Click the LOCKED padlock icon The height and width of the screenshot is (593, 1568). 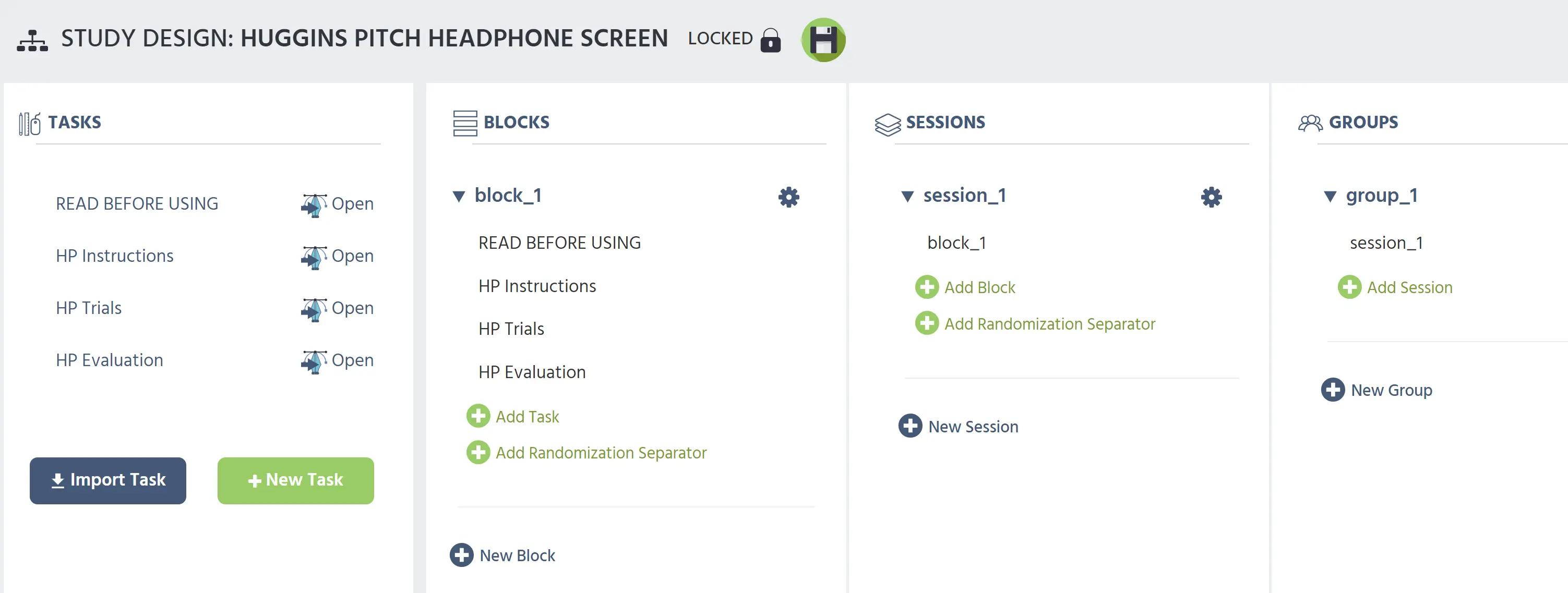[770, 40]
